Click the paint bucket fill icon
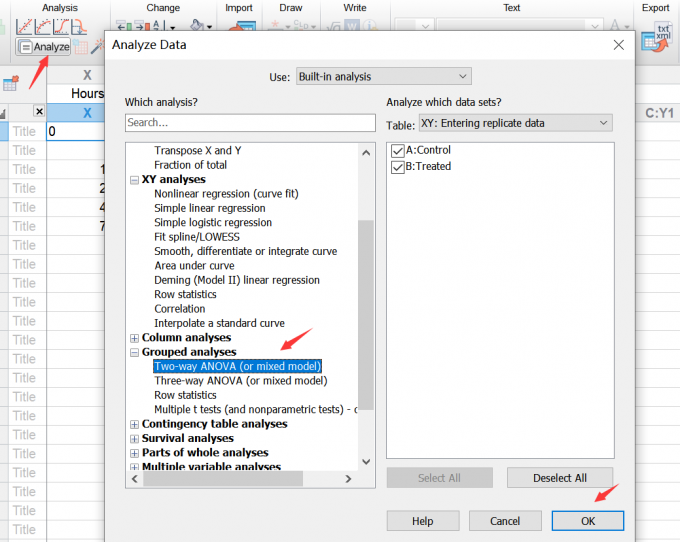680x542 pixels. [197, 25]
